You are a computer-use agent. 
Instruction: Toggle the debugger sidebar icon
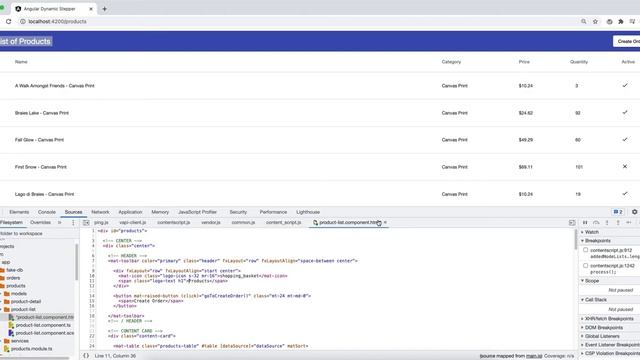572,222
